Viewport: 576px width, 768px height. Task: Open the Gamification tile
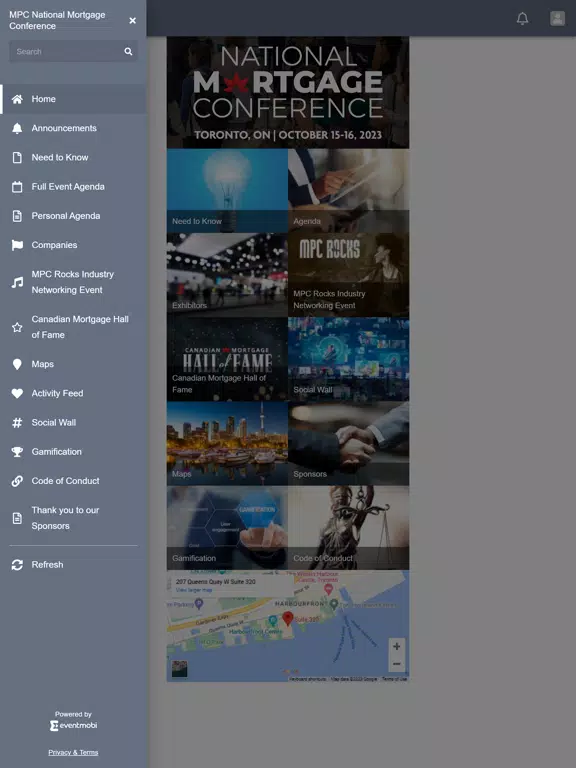coord(227,528)
